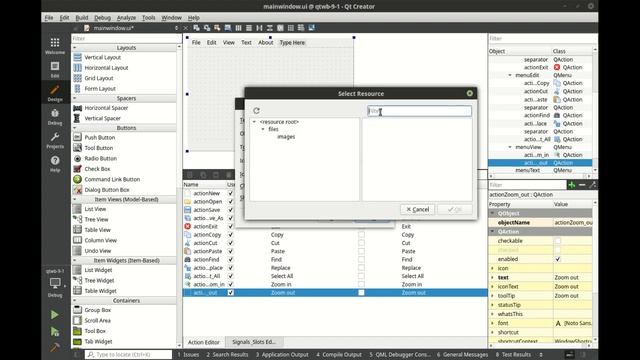The height and width of the screenshot is (360, 640).
Task: Click Cancel in Select Resource dialog
Action: pyautogui.click(x=418, y=209)
